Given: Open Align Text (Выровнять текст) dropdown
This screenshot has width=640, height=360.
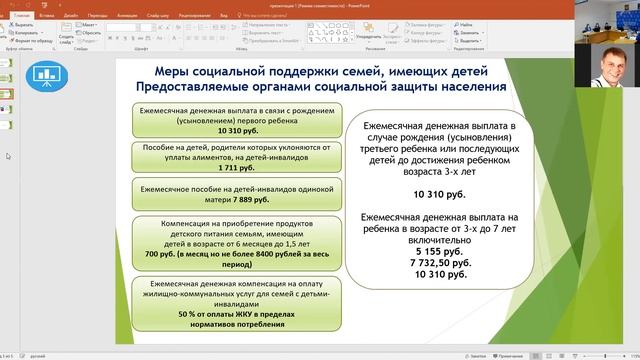Looking at the screenshot, I should pyautogui.click(x=263, y=33).
